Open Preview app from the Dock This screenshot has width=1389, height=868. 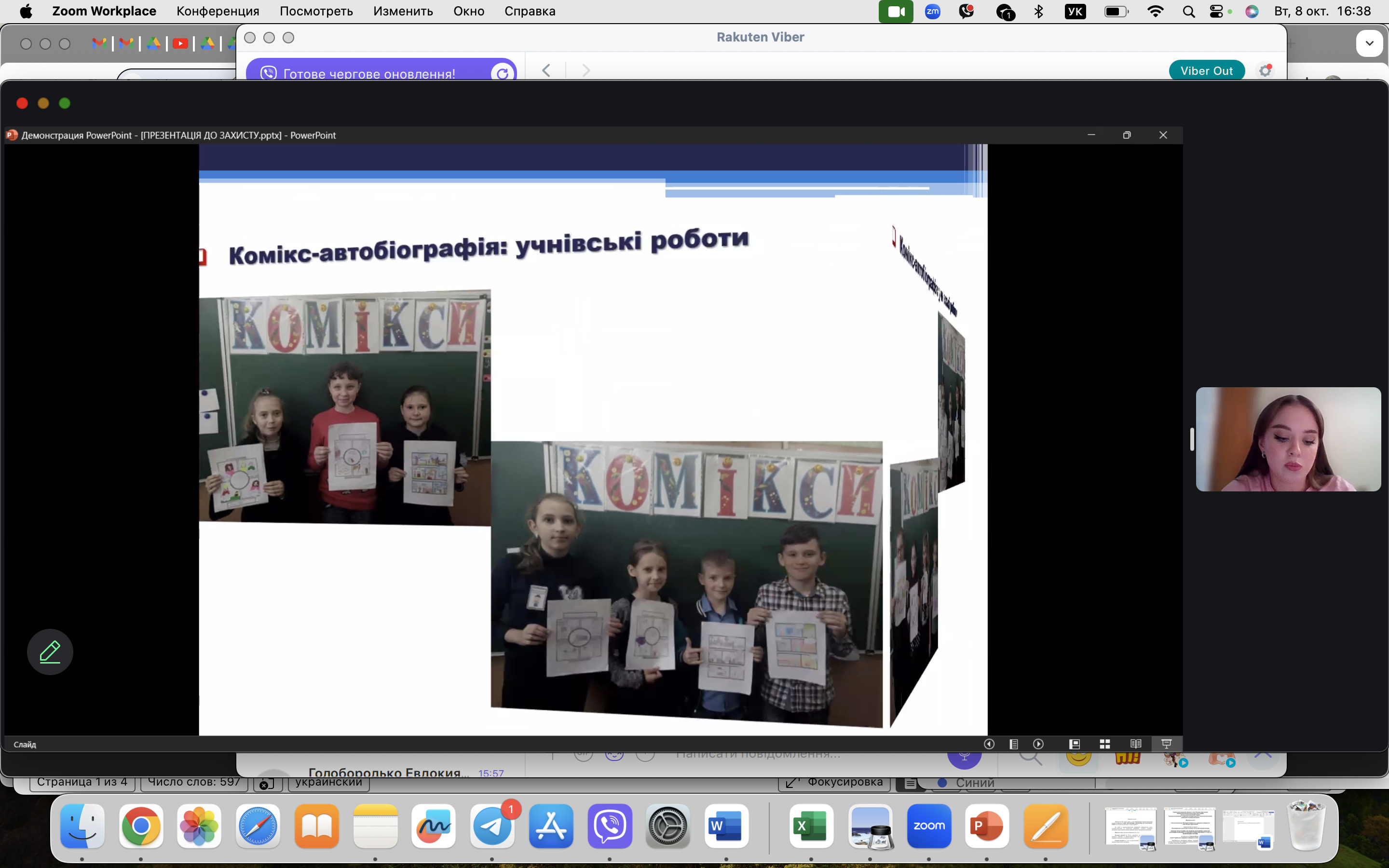tap(870, 826)
